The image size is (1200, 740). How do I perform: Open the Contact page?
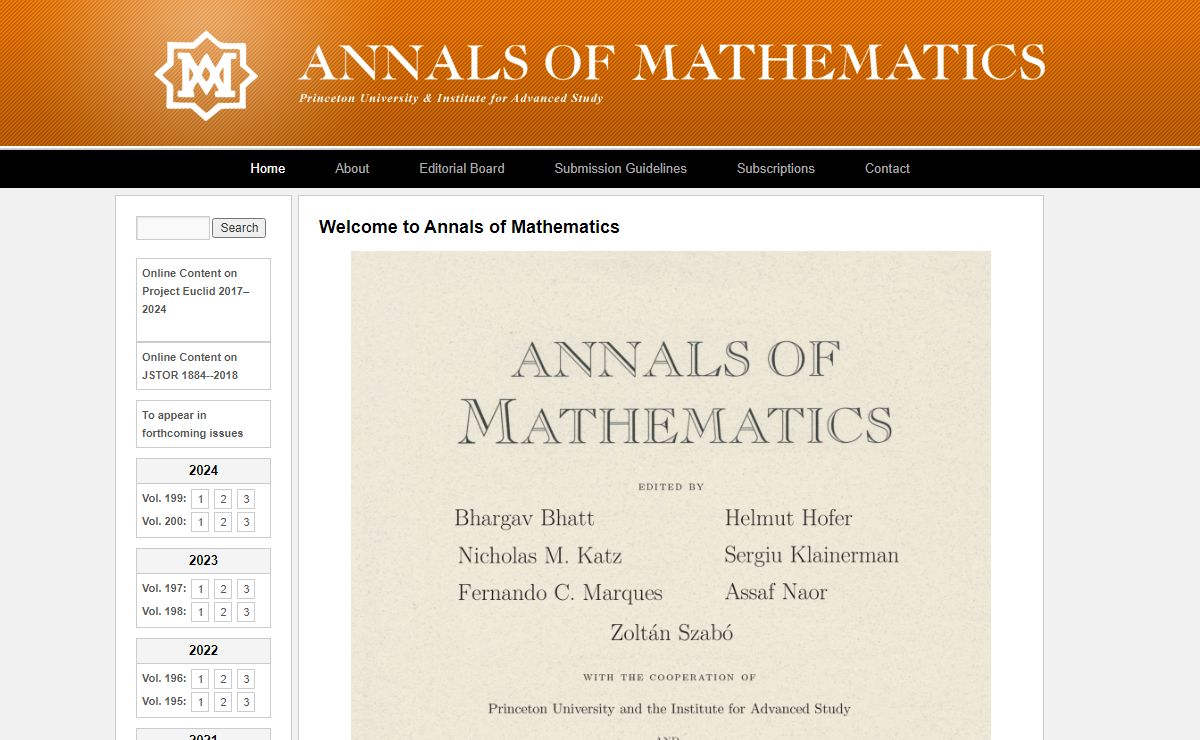[x=887, y=168]
